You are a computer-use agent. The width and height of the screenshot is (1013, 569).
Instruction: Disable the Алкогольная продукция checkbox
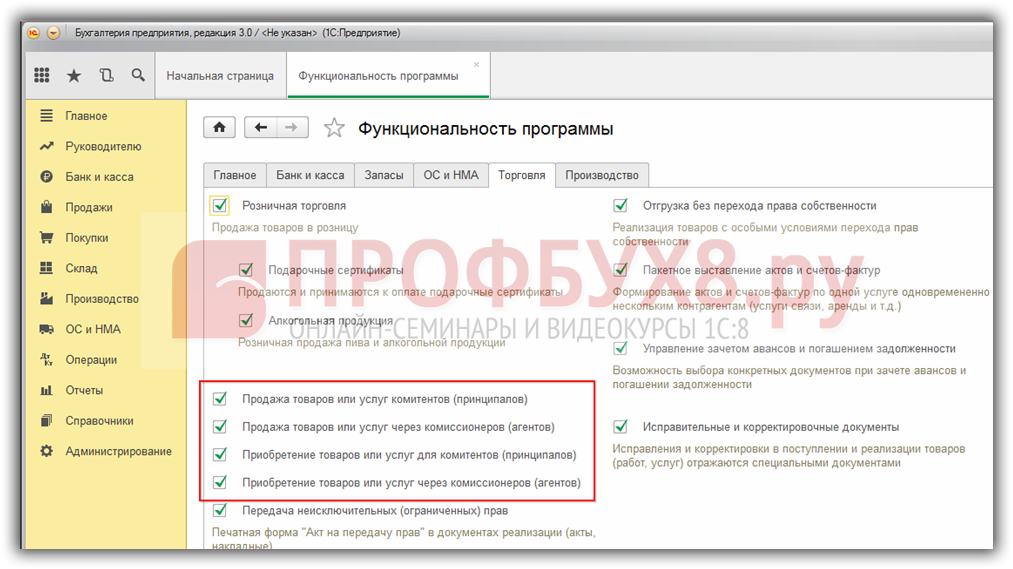coord(246,321)
